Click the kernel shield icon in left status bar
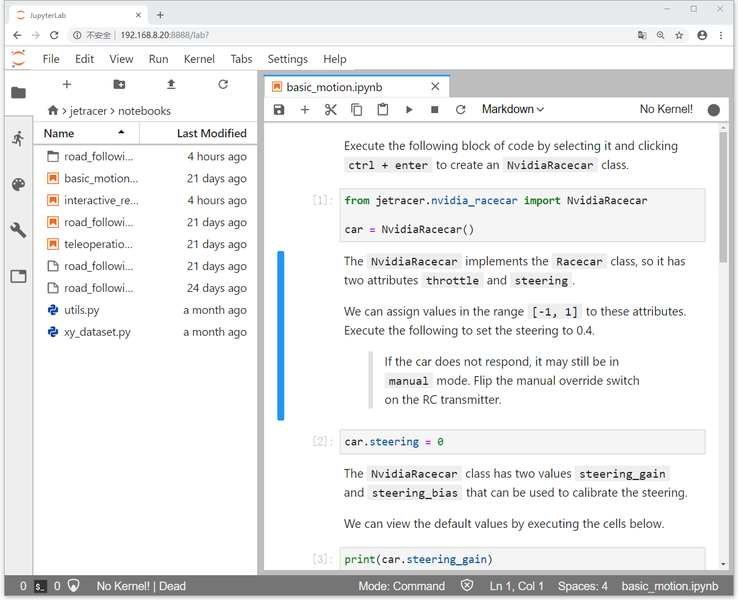Image resolution: width=738 pixels, height=600 pixels. [73, 586]
